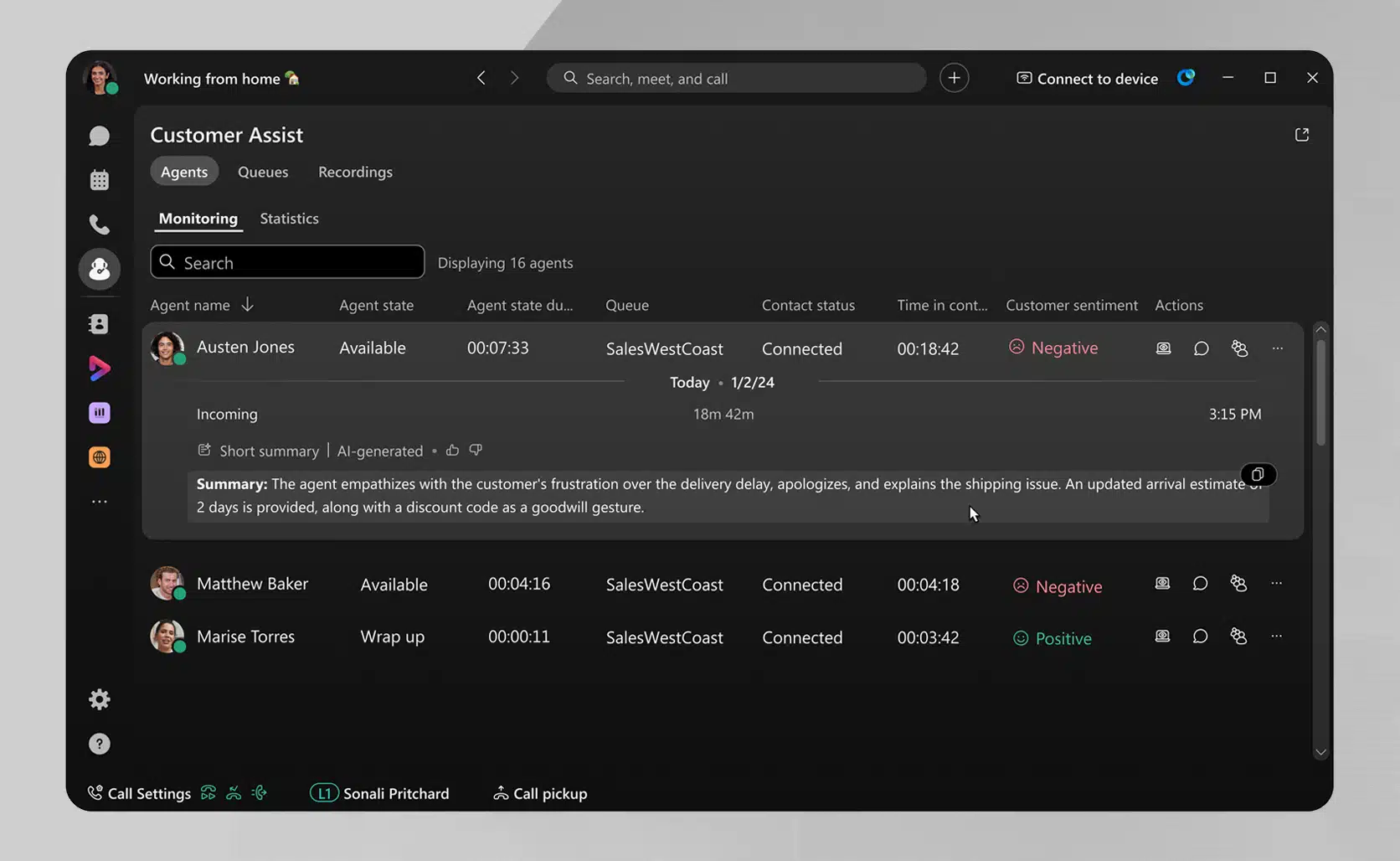Message Marise Torres chat icon
1400x861 pixels.
1200,637
